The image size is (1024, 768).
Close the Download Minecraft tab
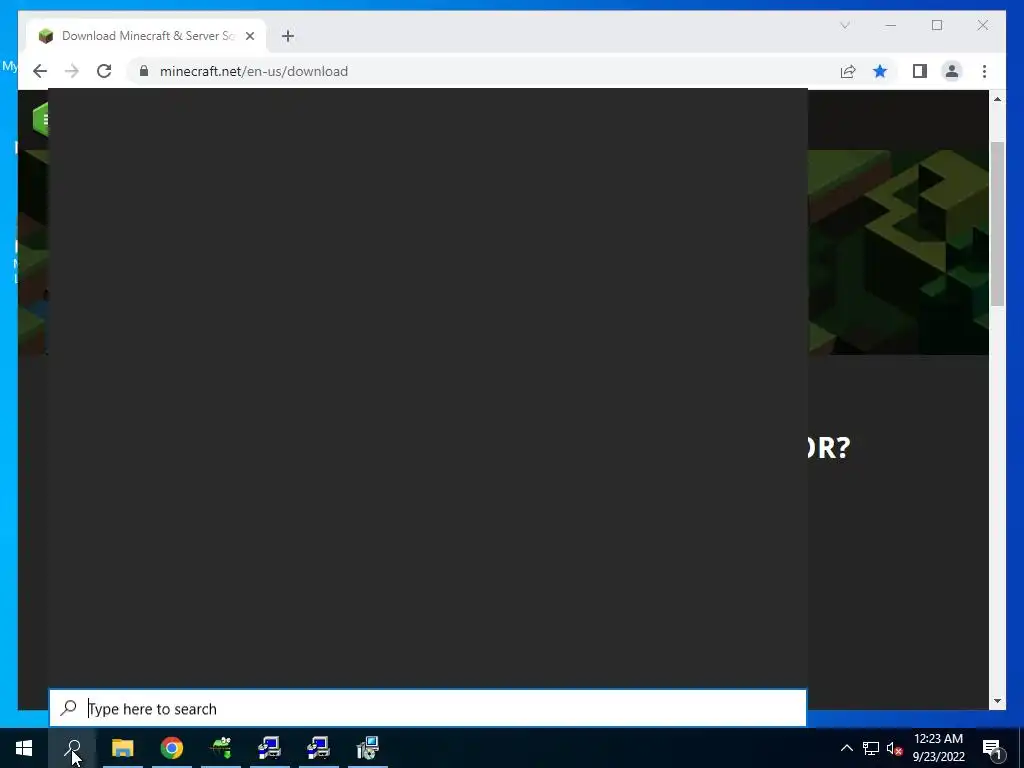click(x=250, y=36)
